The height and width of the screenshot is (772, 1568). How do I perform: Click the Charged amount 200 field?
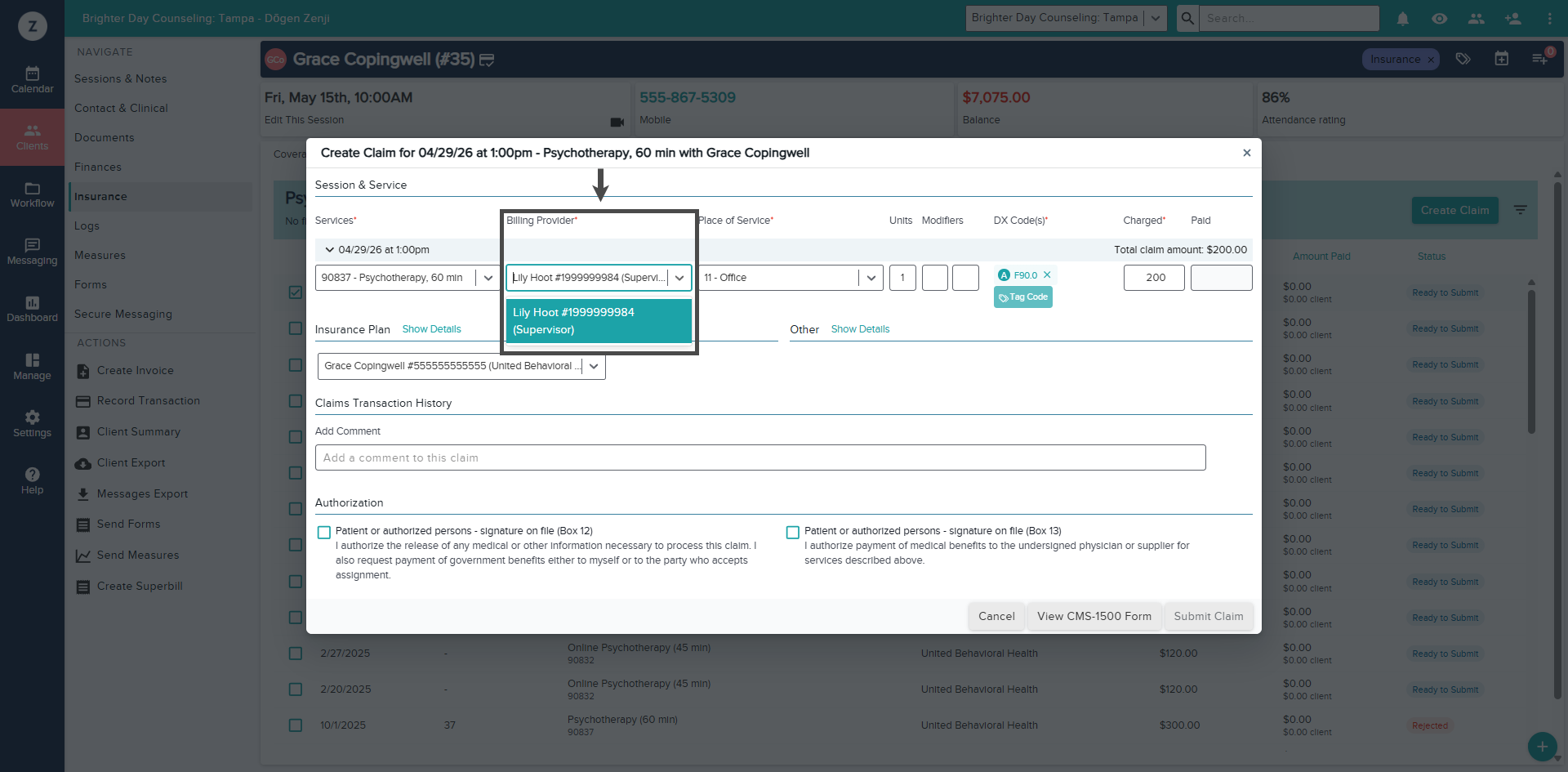1154,278
